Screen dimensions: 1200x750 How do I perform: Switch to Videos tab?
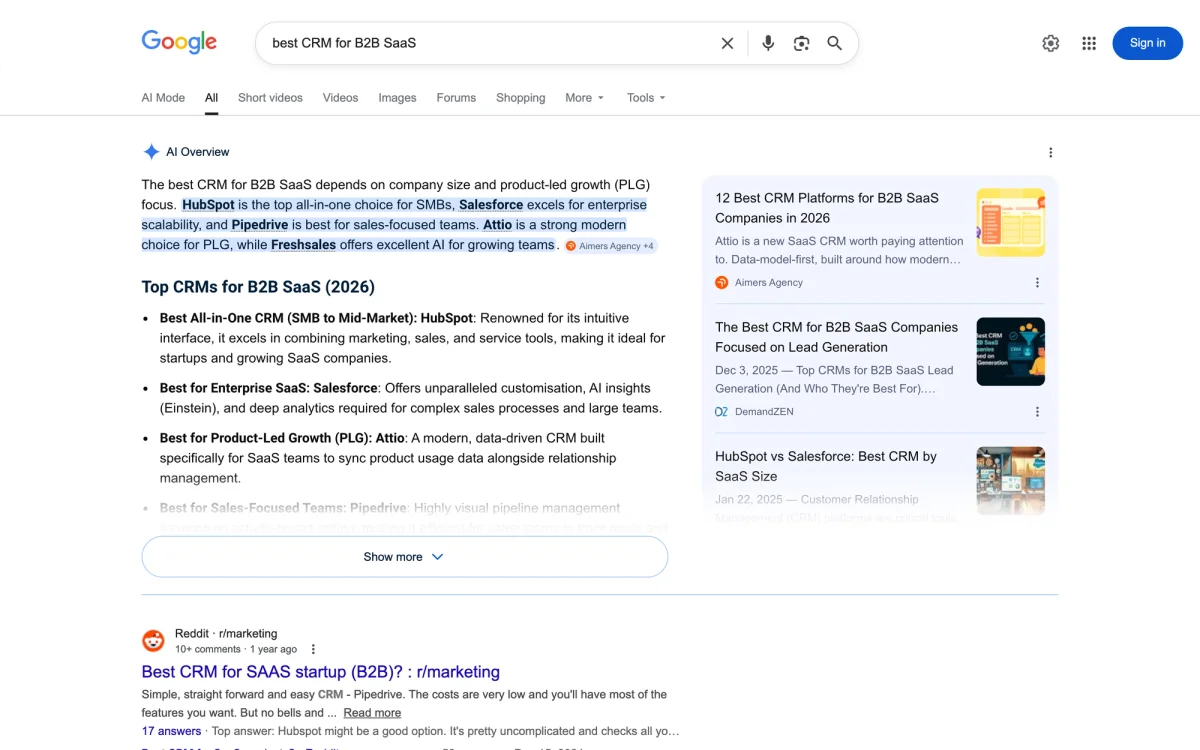(x=340, y=98)
